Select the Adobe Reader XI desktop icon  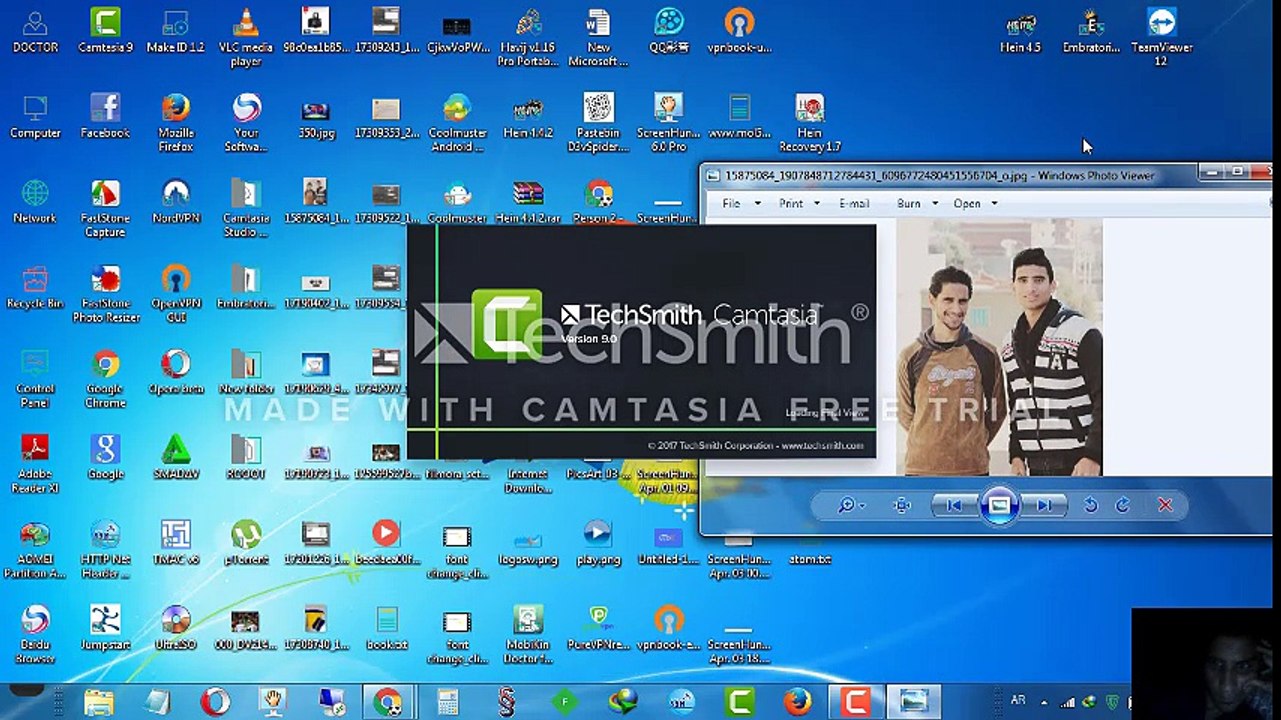point(35,464)
